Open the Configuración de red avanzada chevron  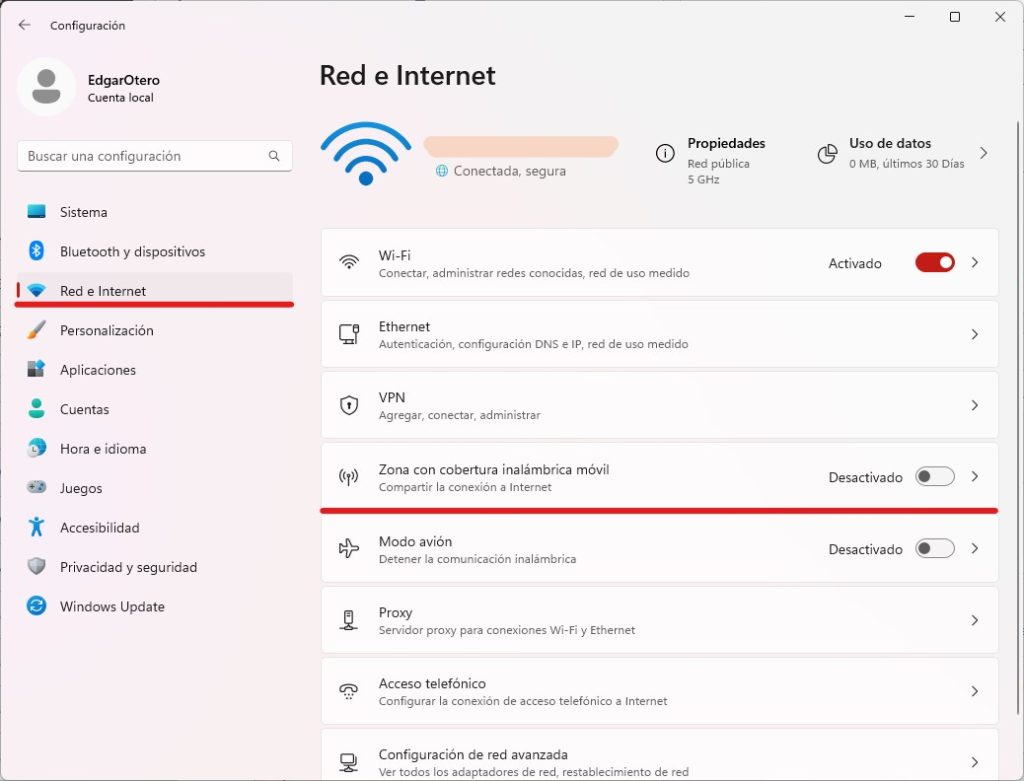point(974,762)
